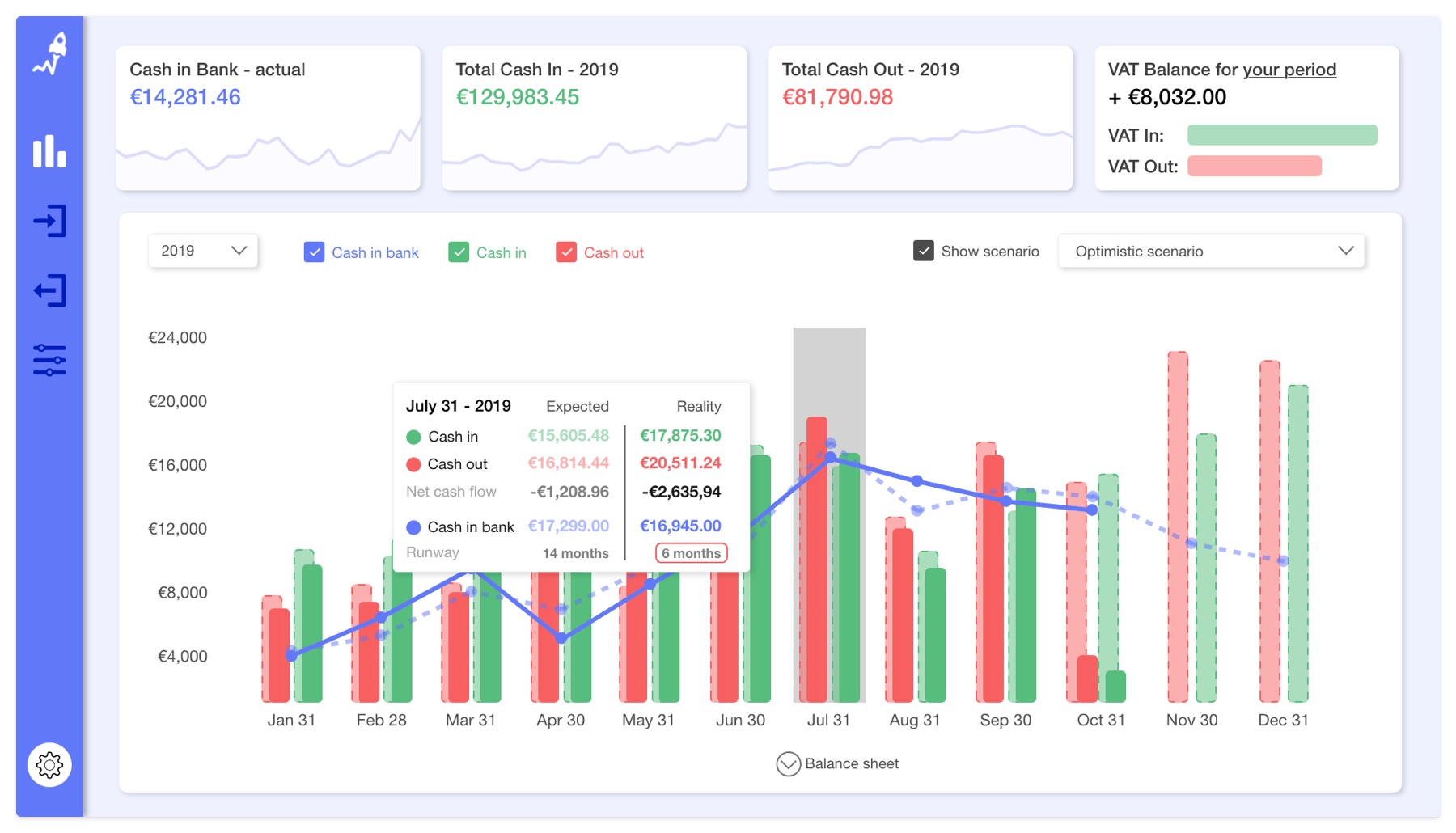
Task: Click the underlined 'your period' link
Action: click(1292, 70)
